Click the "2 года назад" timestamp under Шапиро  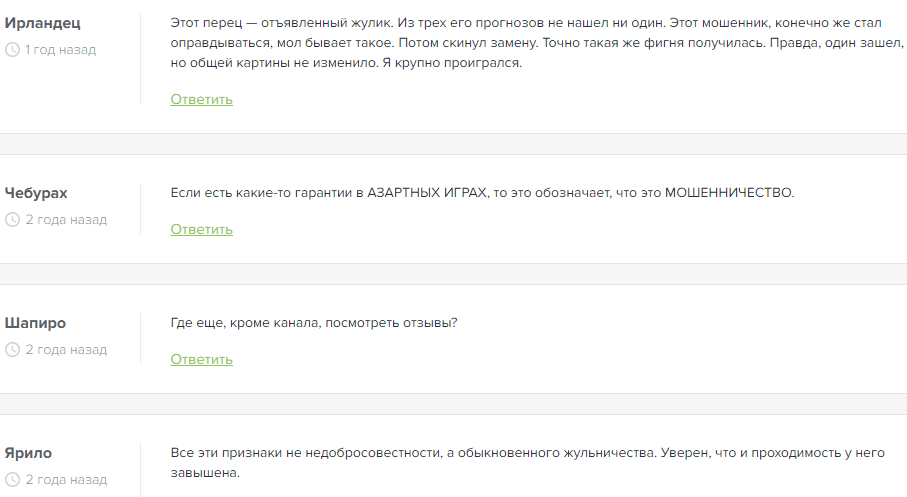tap(66, 350)
